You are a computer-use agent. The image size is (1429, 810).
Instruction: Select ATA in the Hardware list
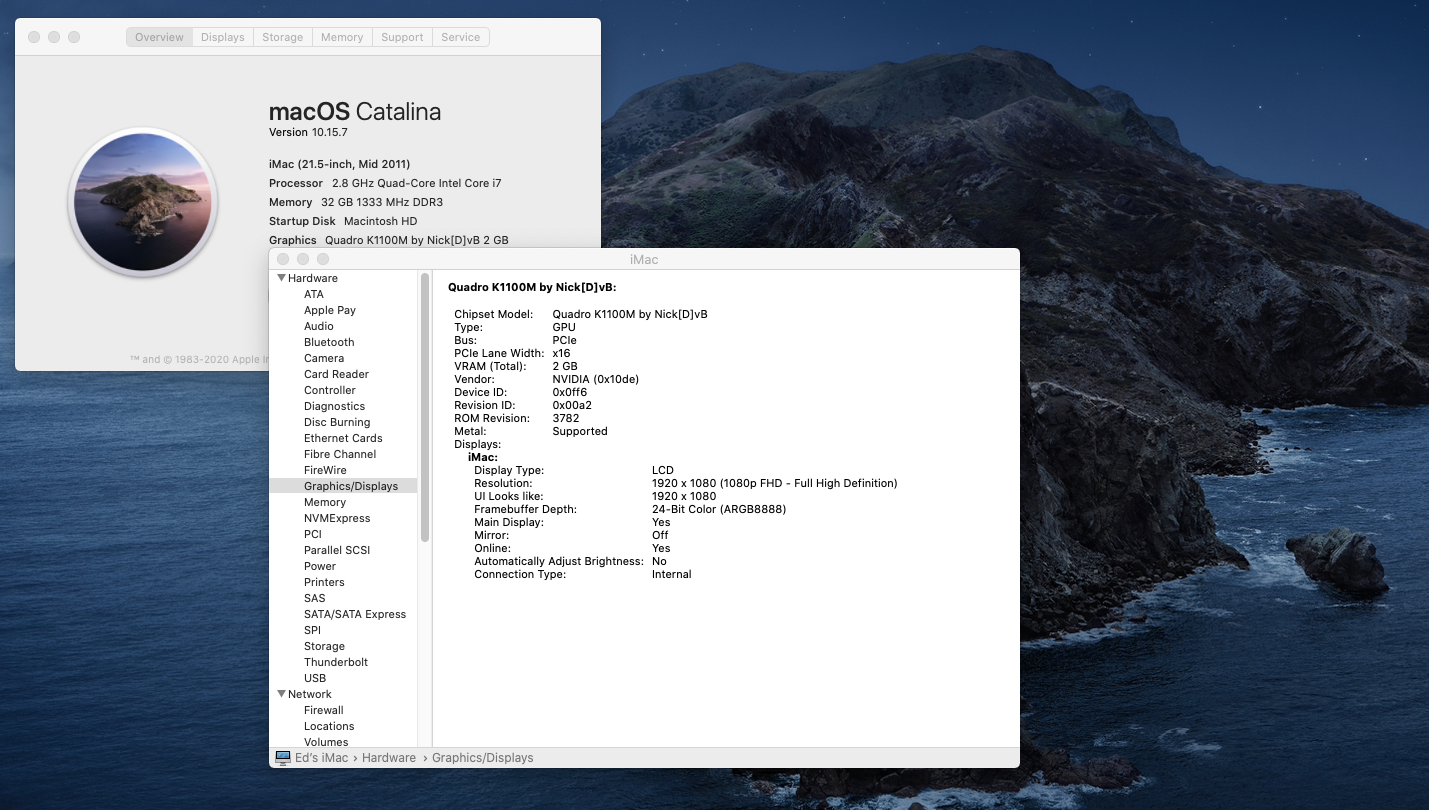point(314,294)
